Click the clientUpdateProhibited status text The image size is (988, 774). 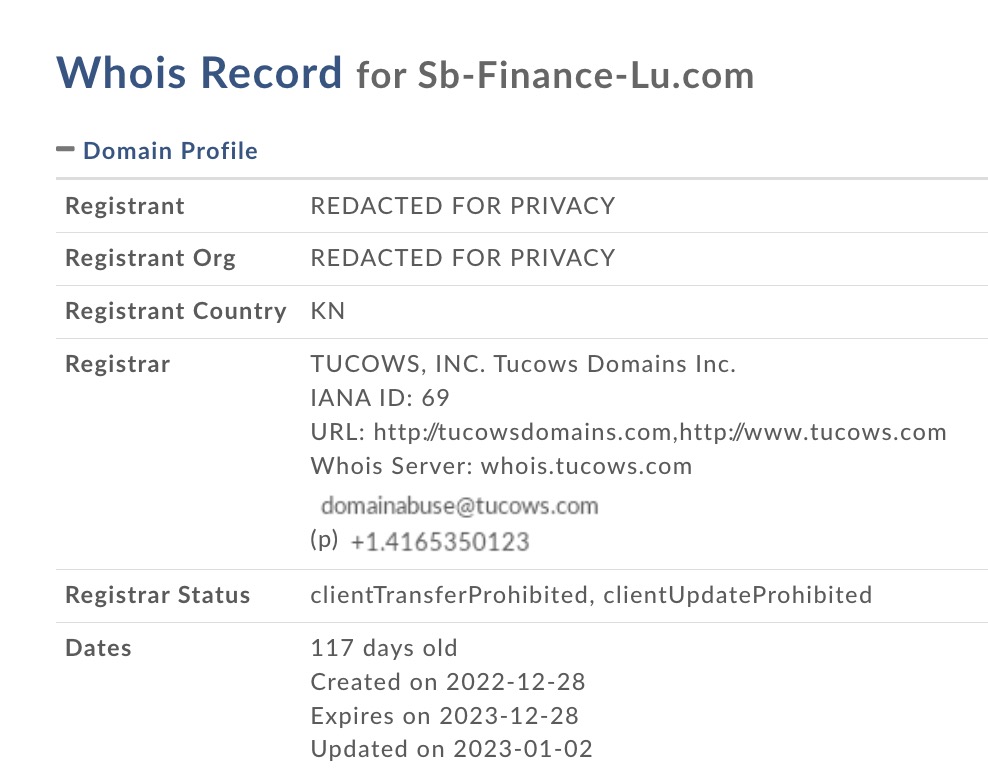coord(738,595)
